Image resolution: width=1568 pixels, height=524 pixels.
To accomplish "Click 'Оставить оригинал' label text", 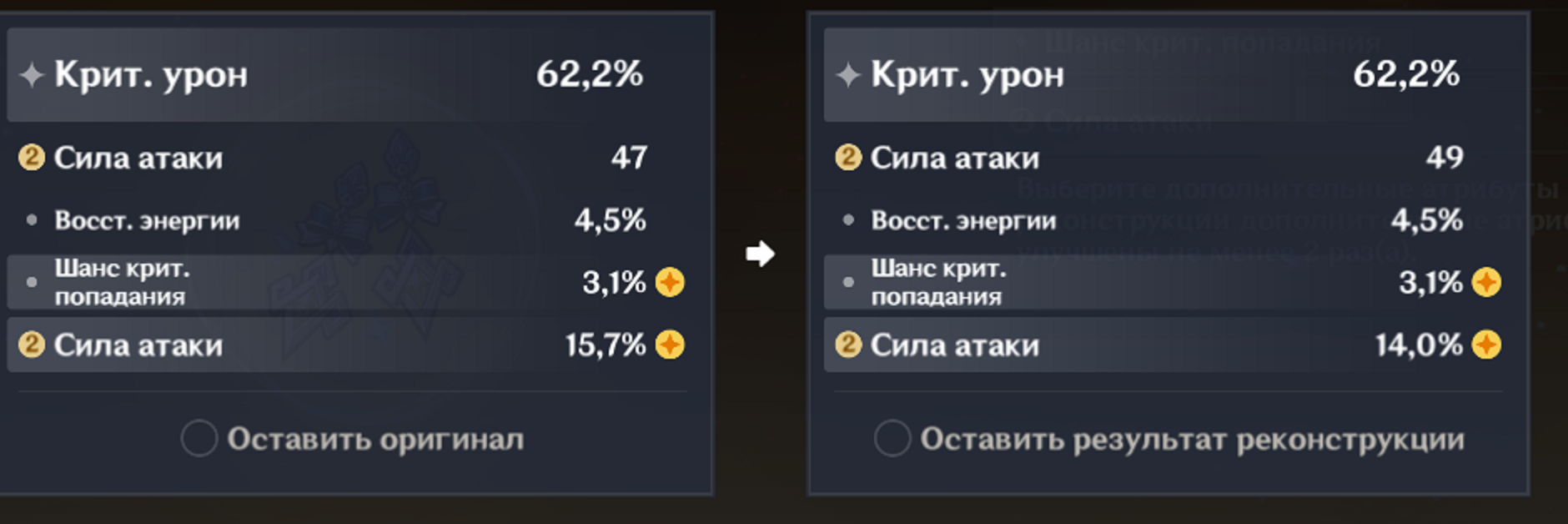I will (375, 439).
